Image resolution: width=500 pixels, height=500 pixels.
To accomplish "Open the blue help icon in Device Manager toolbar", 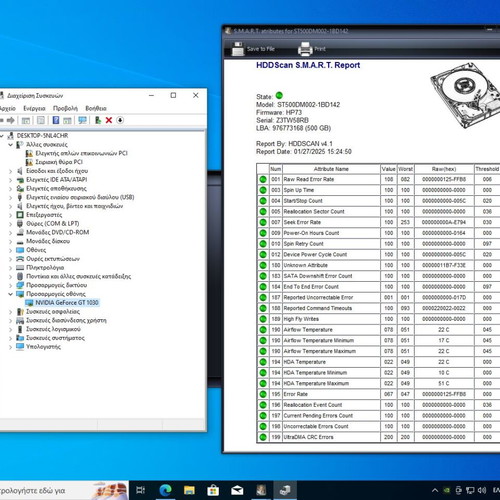I will click(56, 120).
